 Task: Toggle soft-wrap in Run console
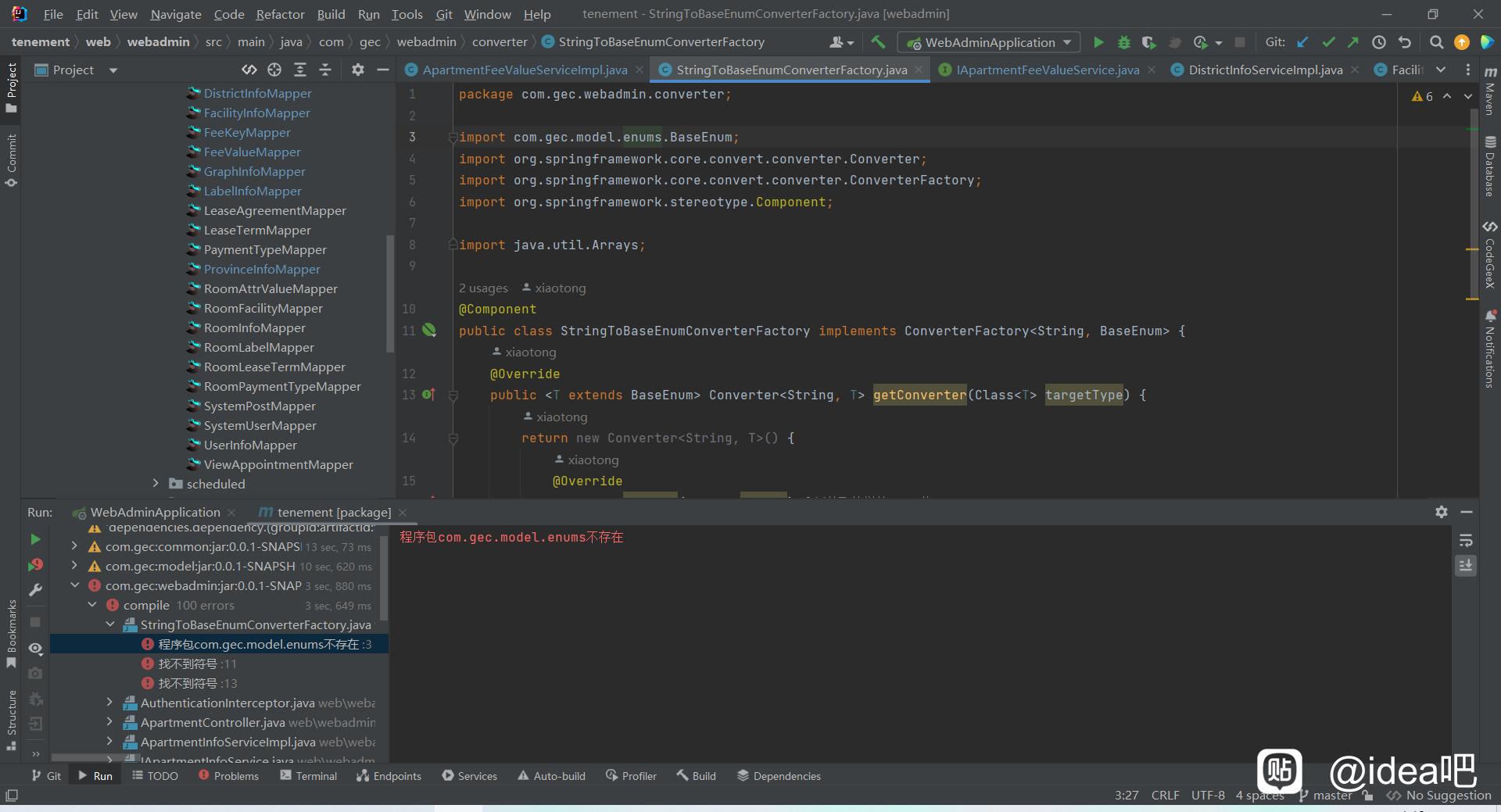coord(1466,541)
